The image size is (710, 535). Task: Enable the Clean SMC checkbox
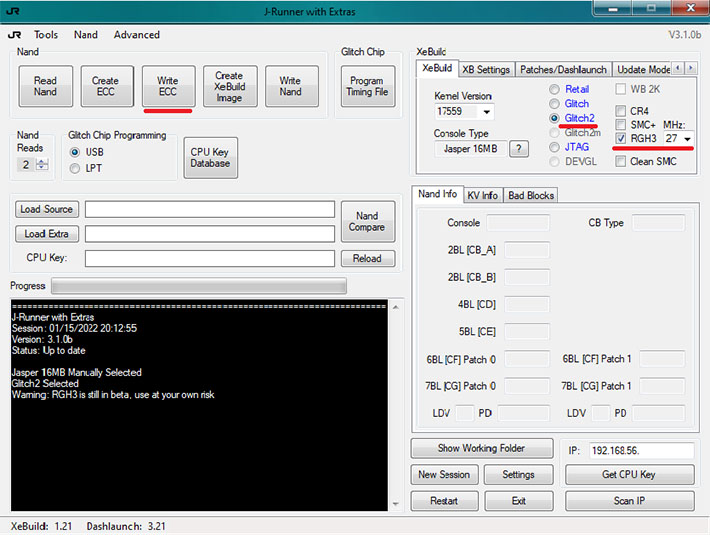pos(621,161)
